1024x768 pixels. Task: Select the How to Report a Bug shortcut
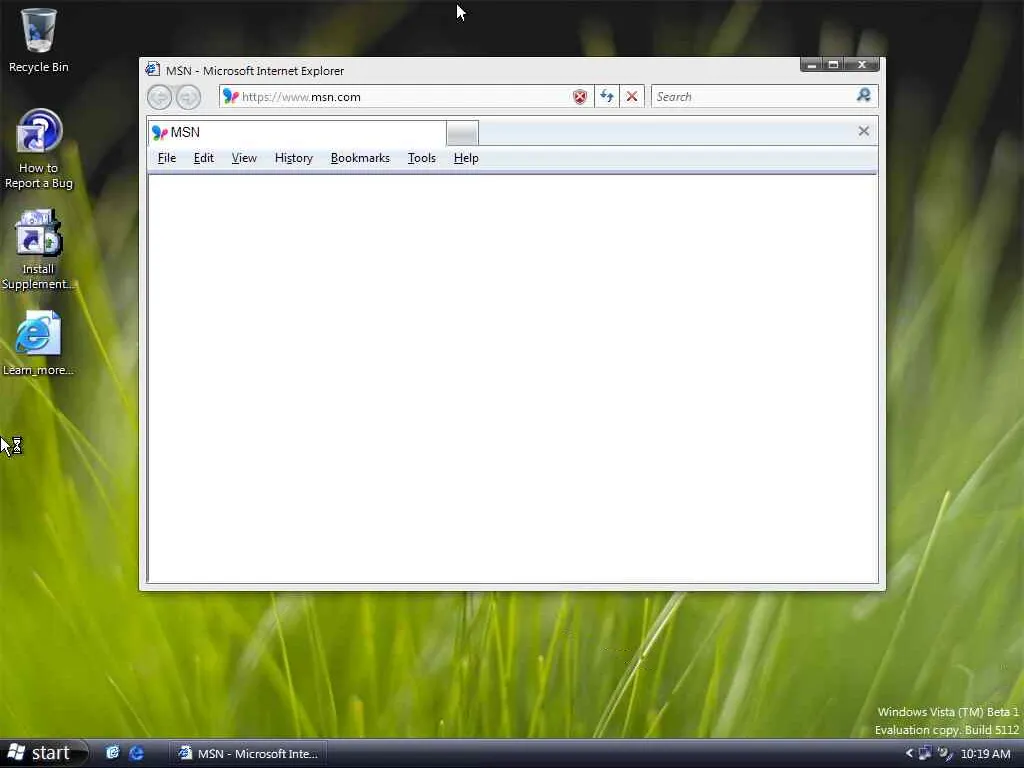(39, 150)
